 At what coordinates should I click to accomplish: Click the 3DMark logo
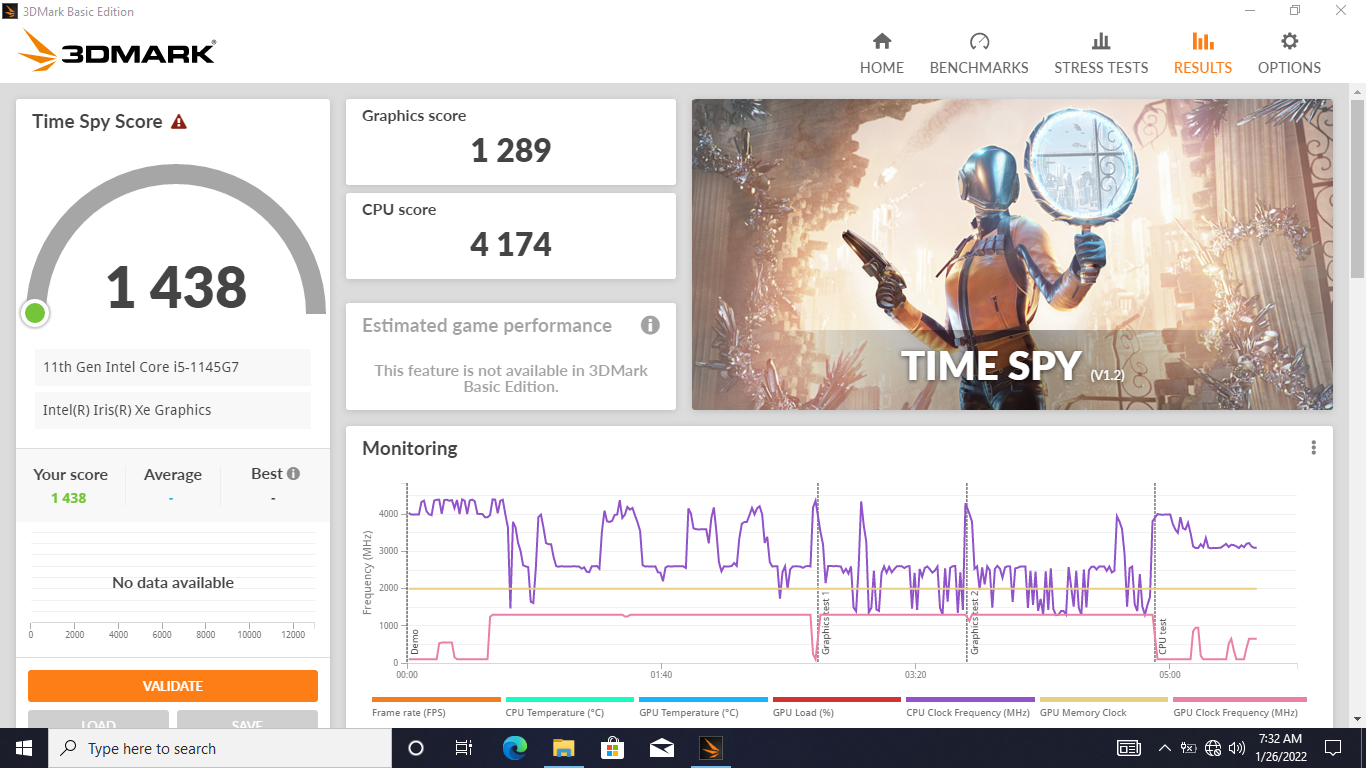coord(117,51)
